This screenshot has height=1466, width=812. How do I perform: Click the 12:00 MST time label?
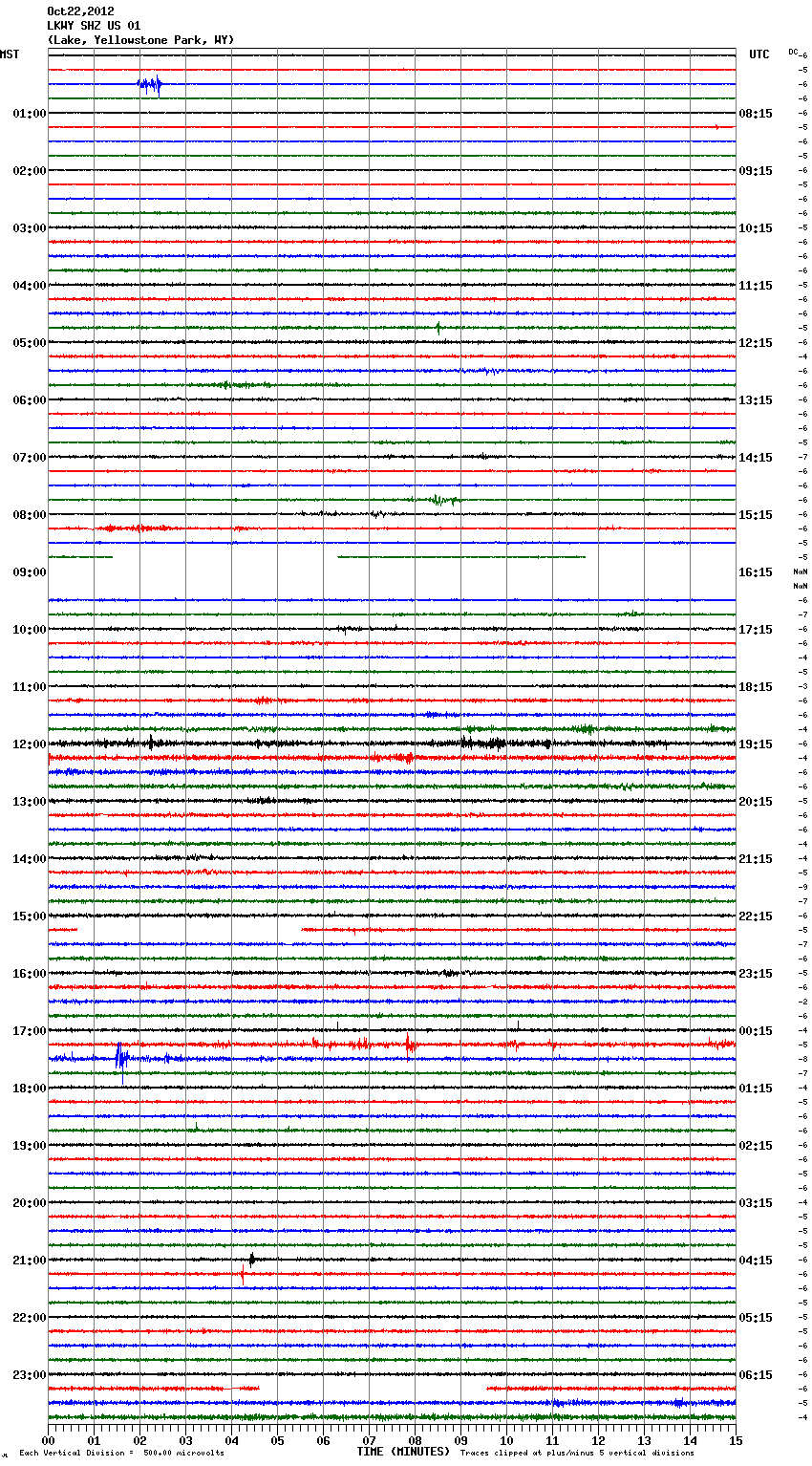tap(30, 744)
